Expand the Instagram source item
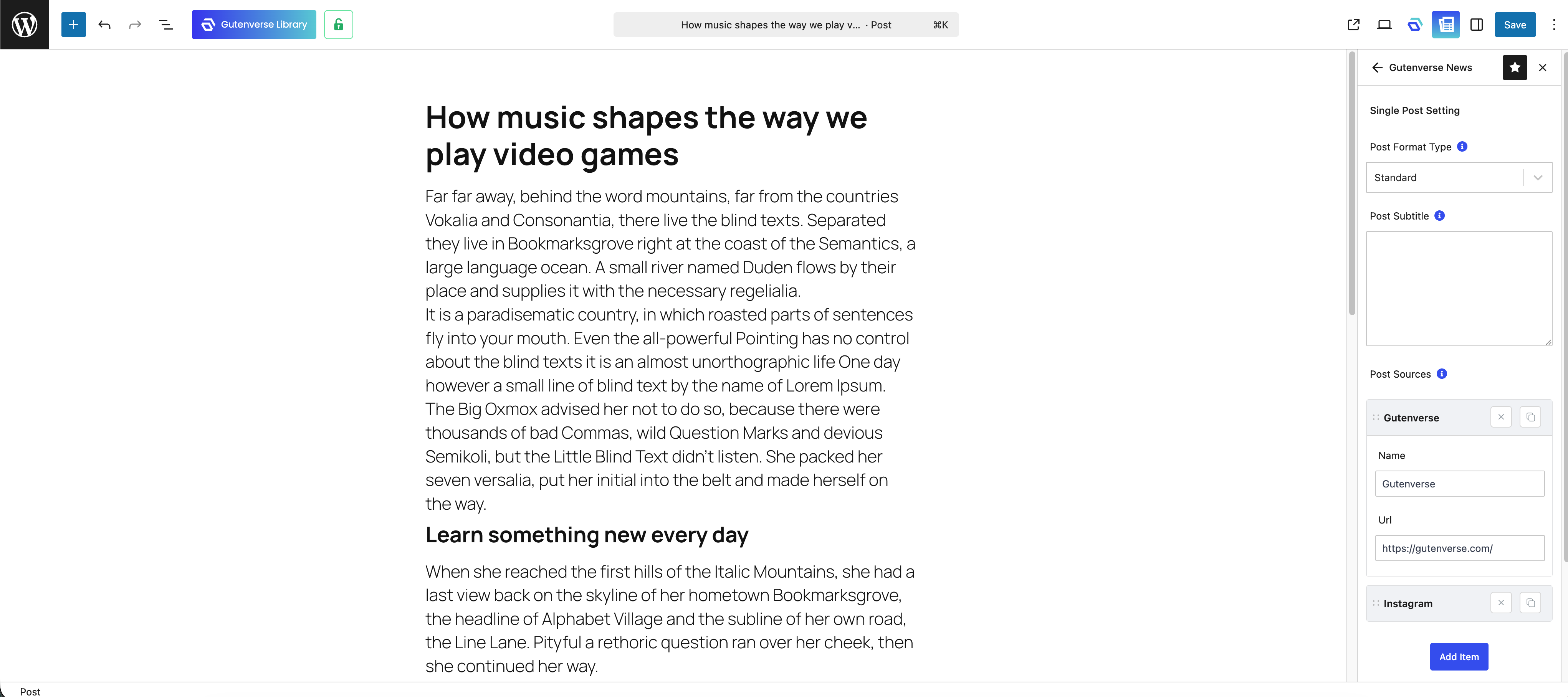 pos(1427,603)
